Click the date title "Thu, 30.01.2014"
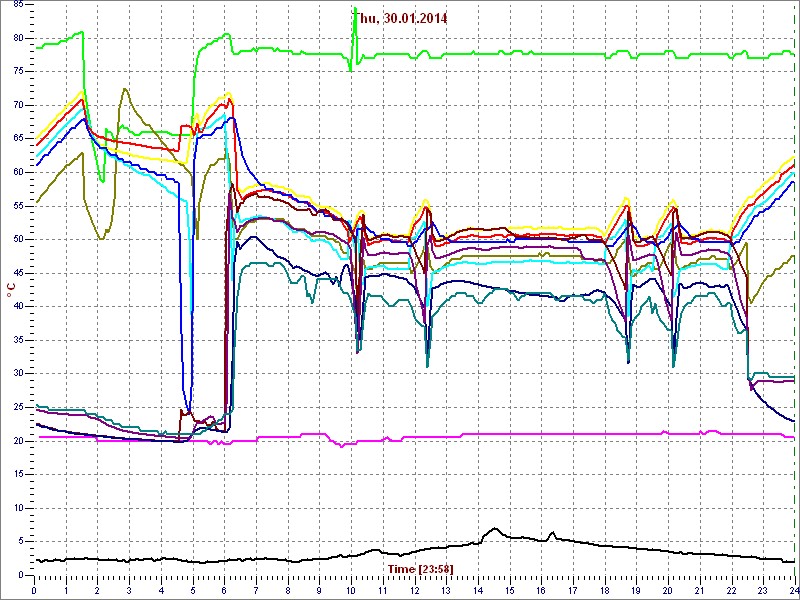Image resolution: width=800 pixels, height=600 pixels. click(x=401, y=18)
